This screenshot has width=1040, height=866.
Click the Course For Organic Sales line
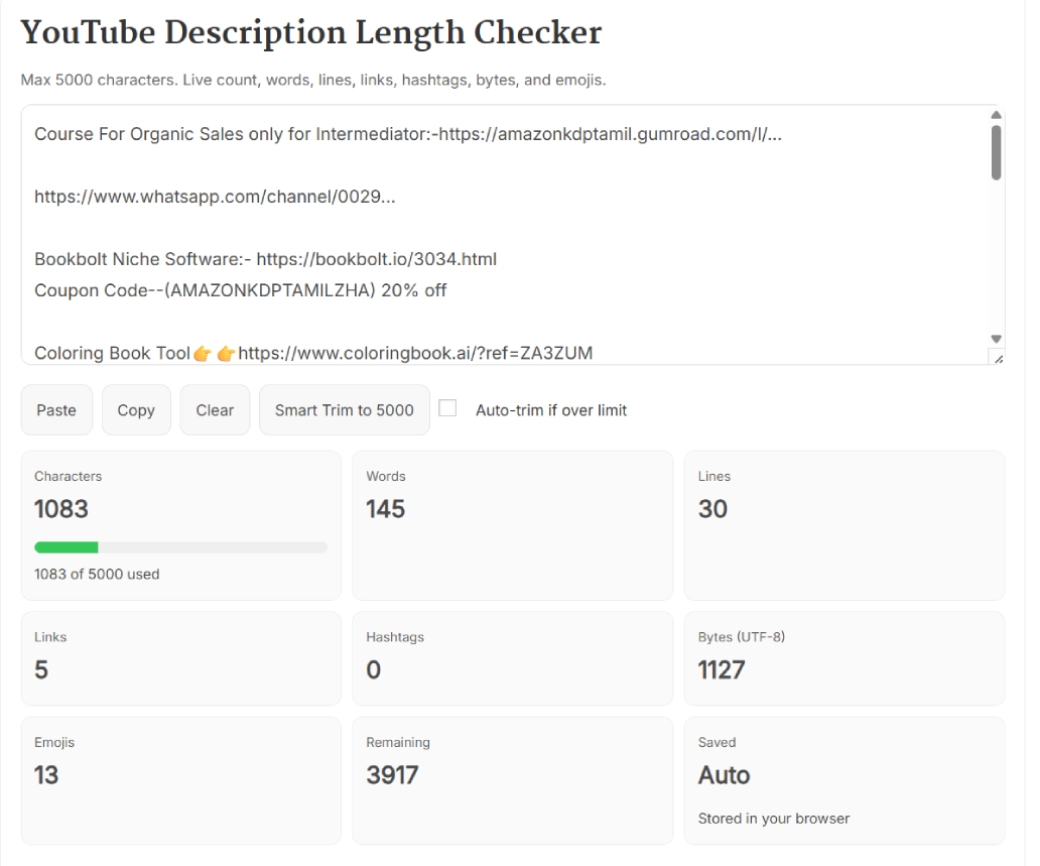[x=408, y=135]
